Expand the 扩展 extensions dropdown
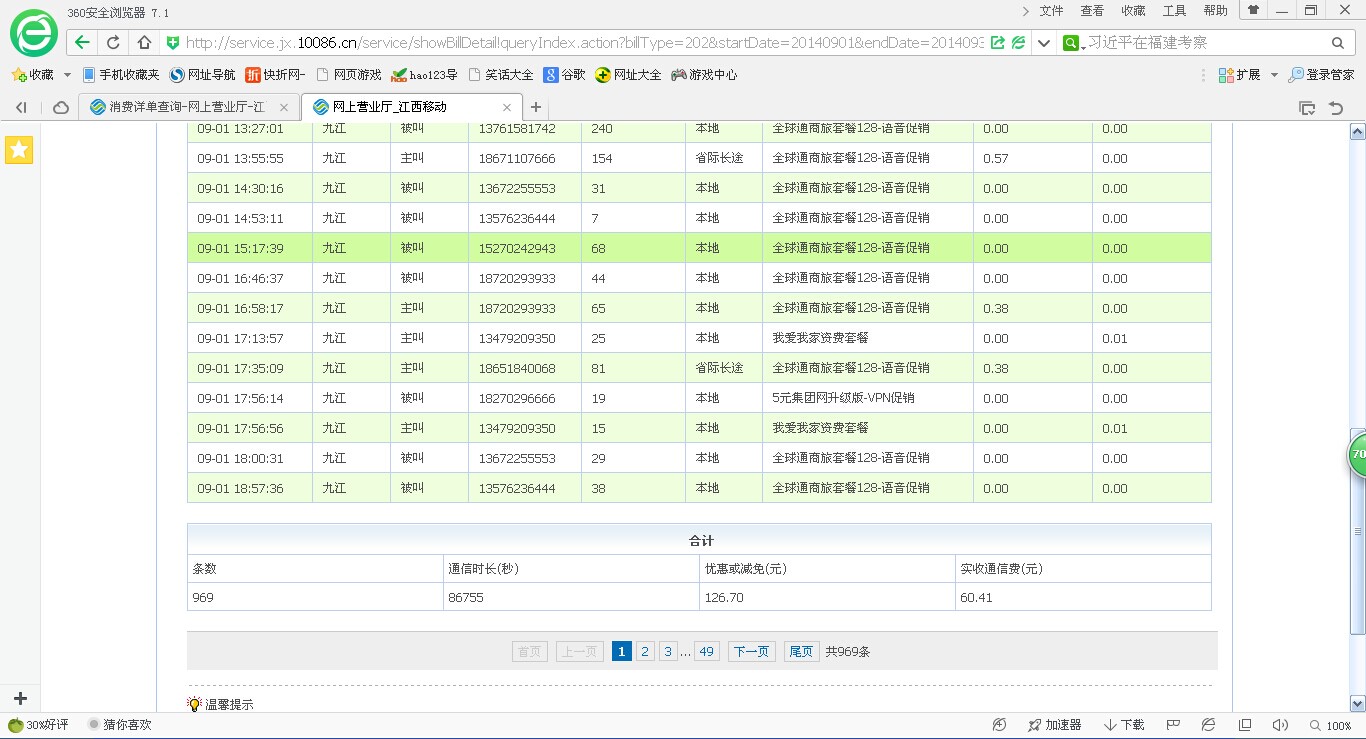 pyautogui.click(x=1274, y=75)
